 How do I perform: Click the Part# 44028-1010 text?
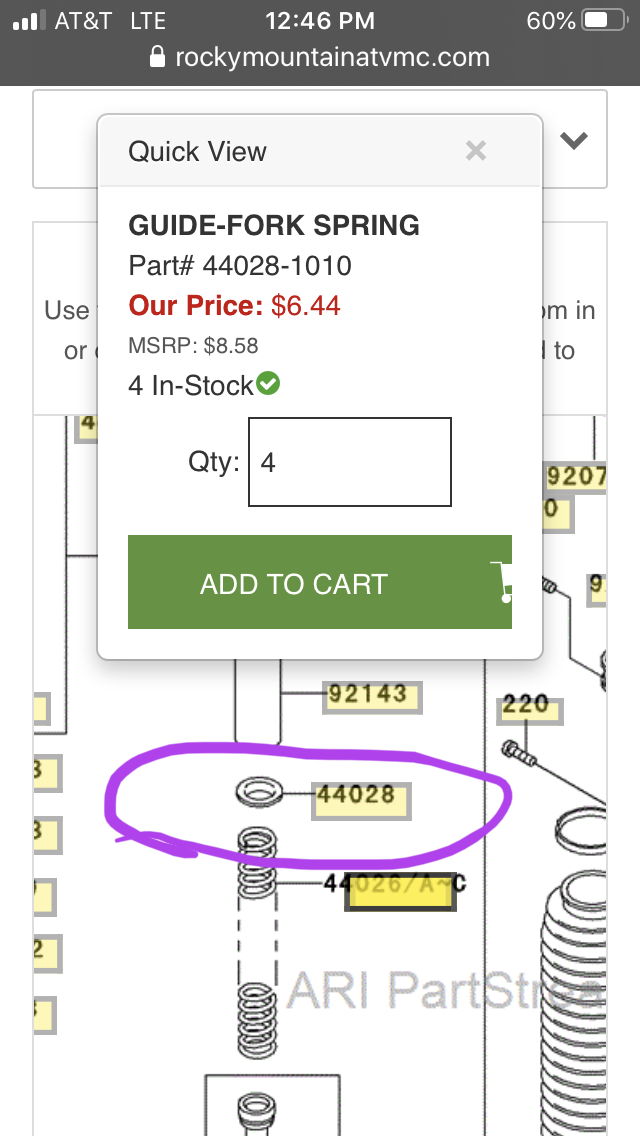pos(240,266)
